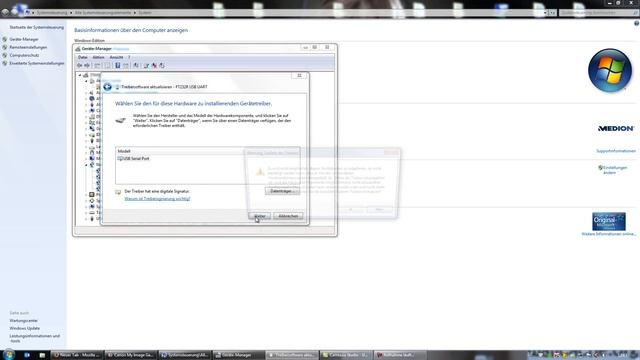Click the blue Help icon in Geräte-Manager toolbar

pyautogui.click(x=118, y=65)
